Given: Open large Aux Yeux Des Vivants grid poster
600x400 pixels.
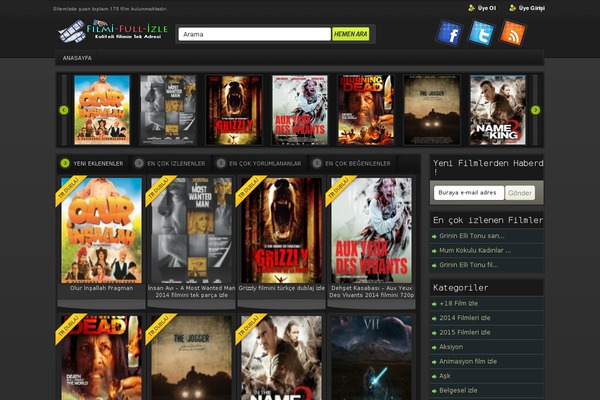Looking at the screenshot, I should click(x=372, y=230).
